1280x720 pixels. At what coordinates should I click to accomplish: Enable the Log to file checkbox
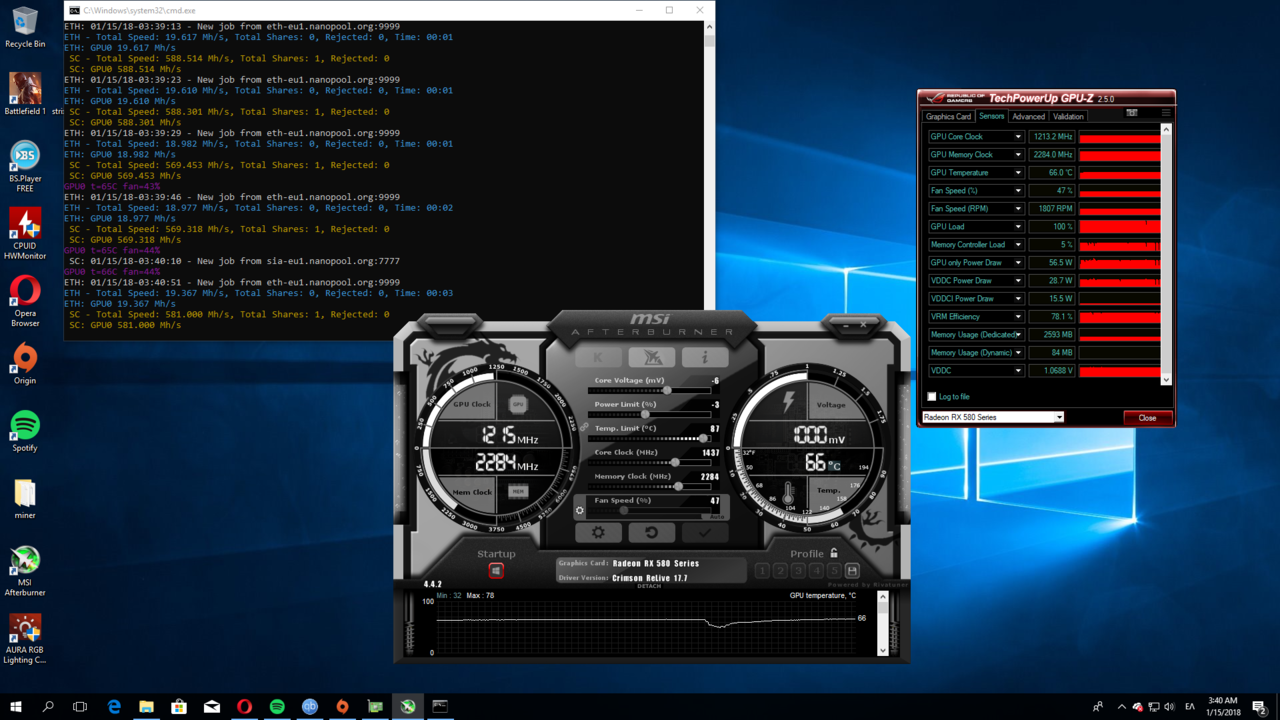pyautogui.click(x=932, y=397)
